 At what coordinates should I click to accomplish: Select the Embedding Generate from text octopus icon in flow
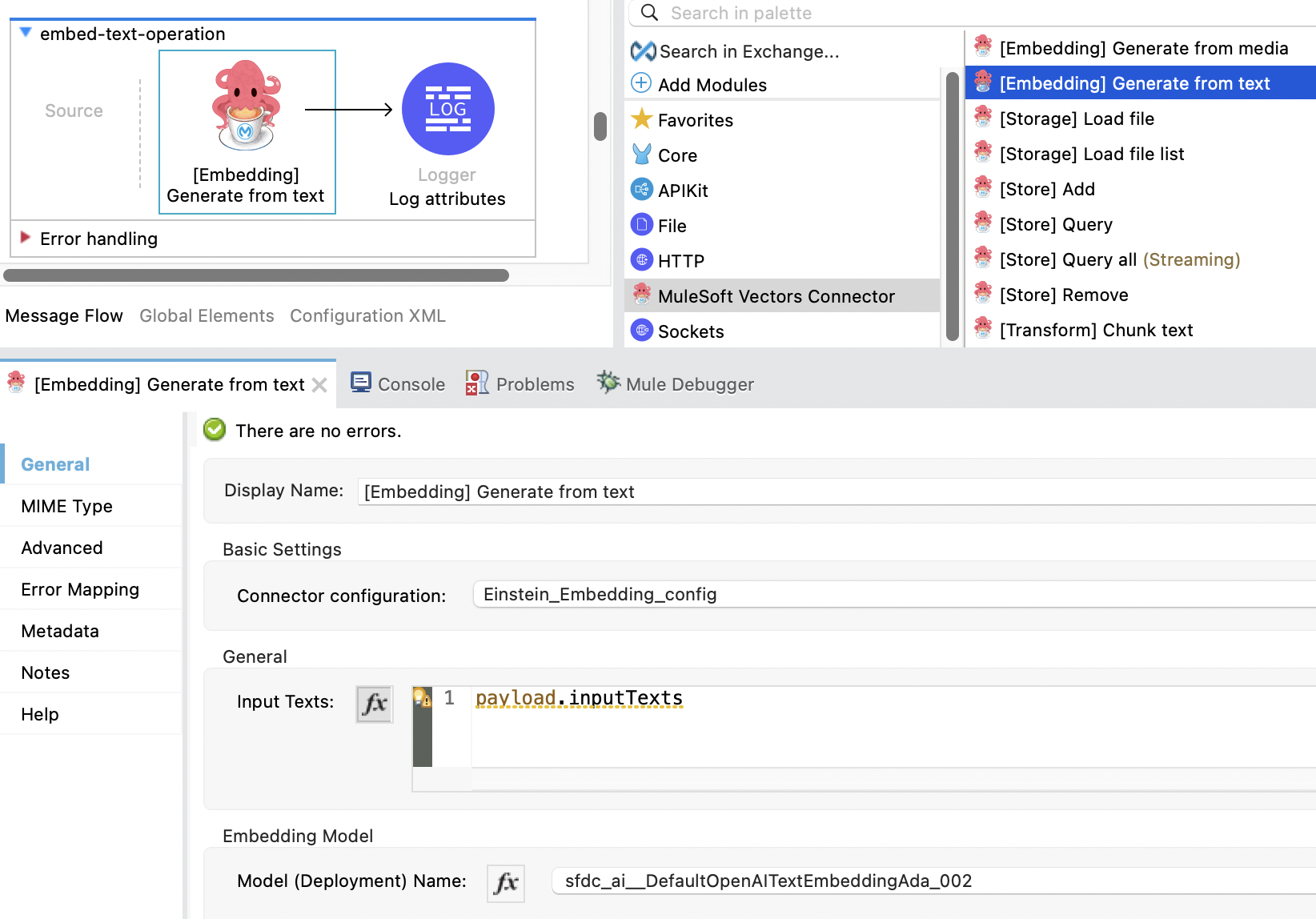(x=247, y=105)
